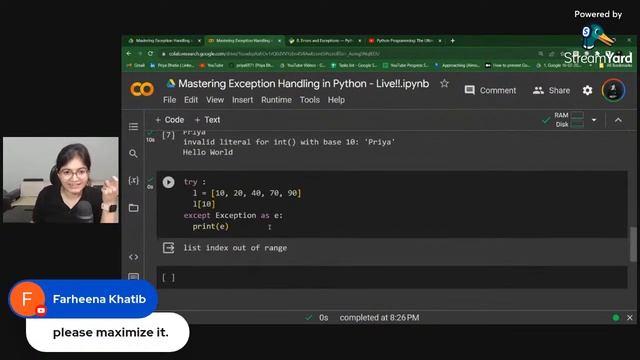Open the Insert menu
Screen dimensions: 640x360
coord(242,100)
